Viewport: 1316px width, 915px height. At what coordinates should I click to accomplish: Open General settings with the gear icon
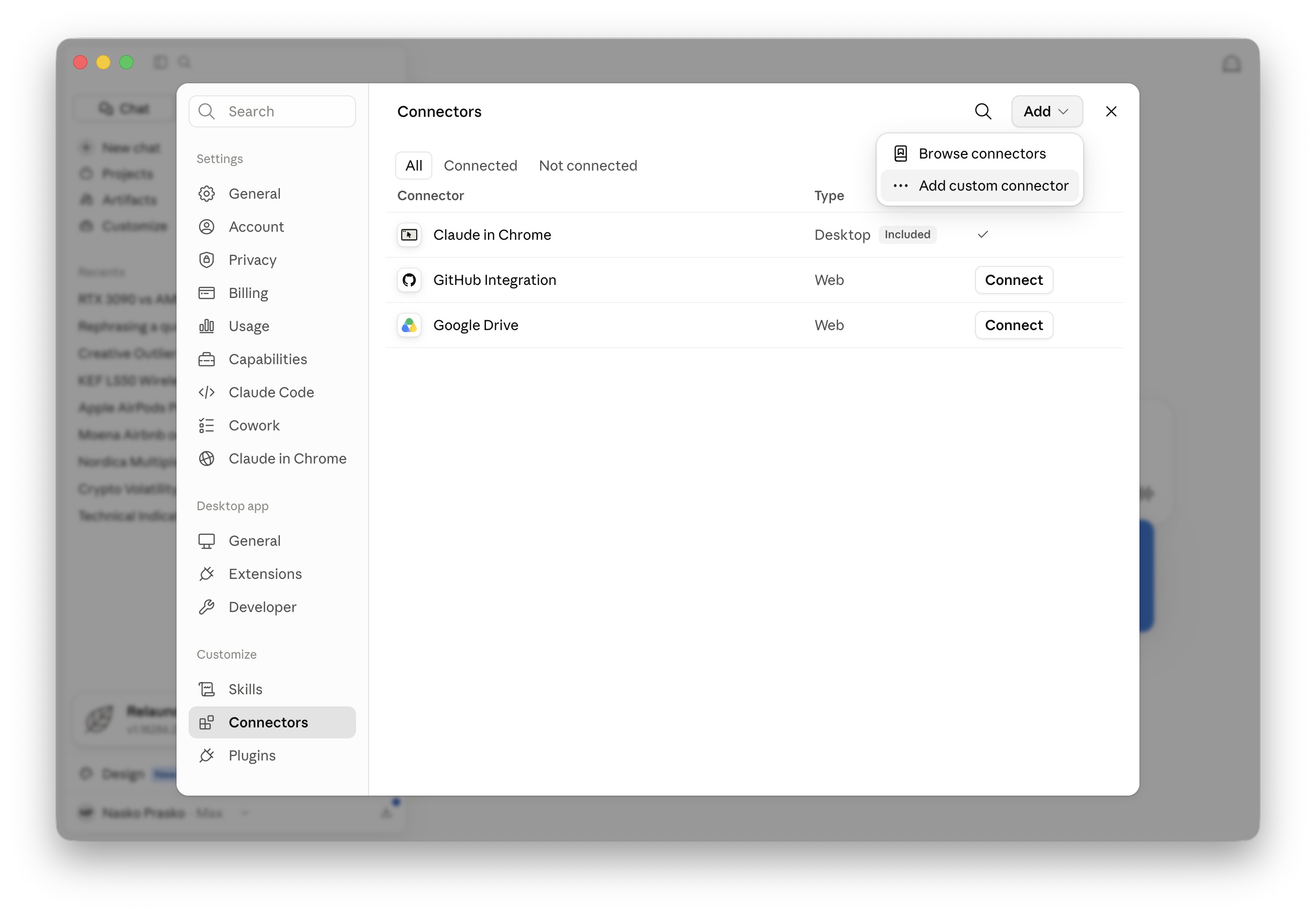[x=272, y=194]
